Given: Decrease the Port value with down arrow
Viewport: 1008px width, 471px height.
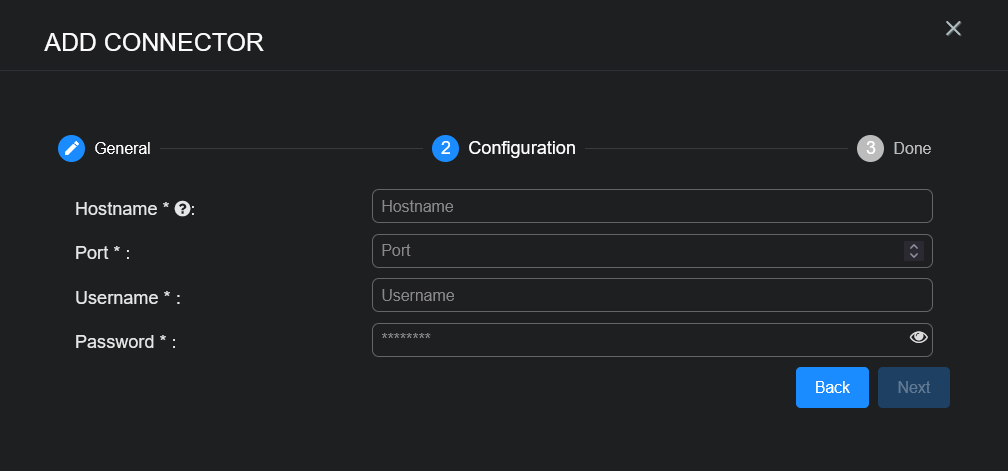Looking at the screenshot, I should click(x=913, y=256).
